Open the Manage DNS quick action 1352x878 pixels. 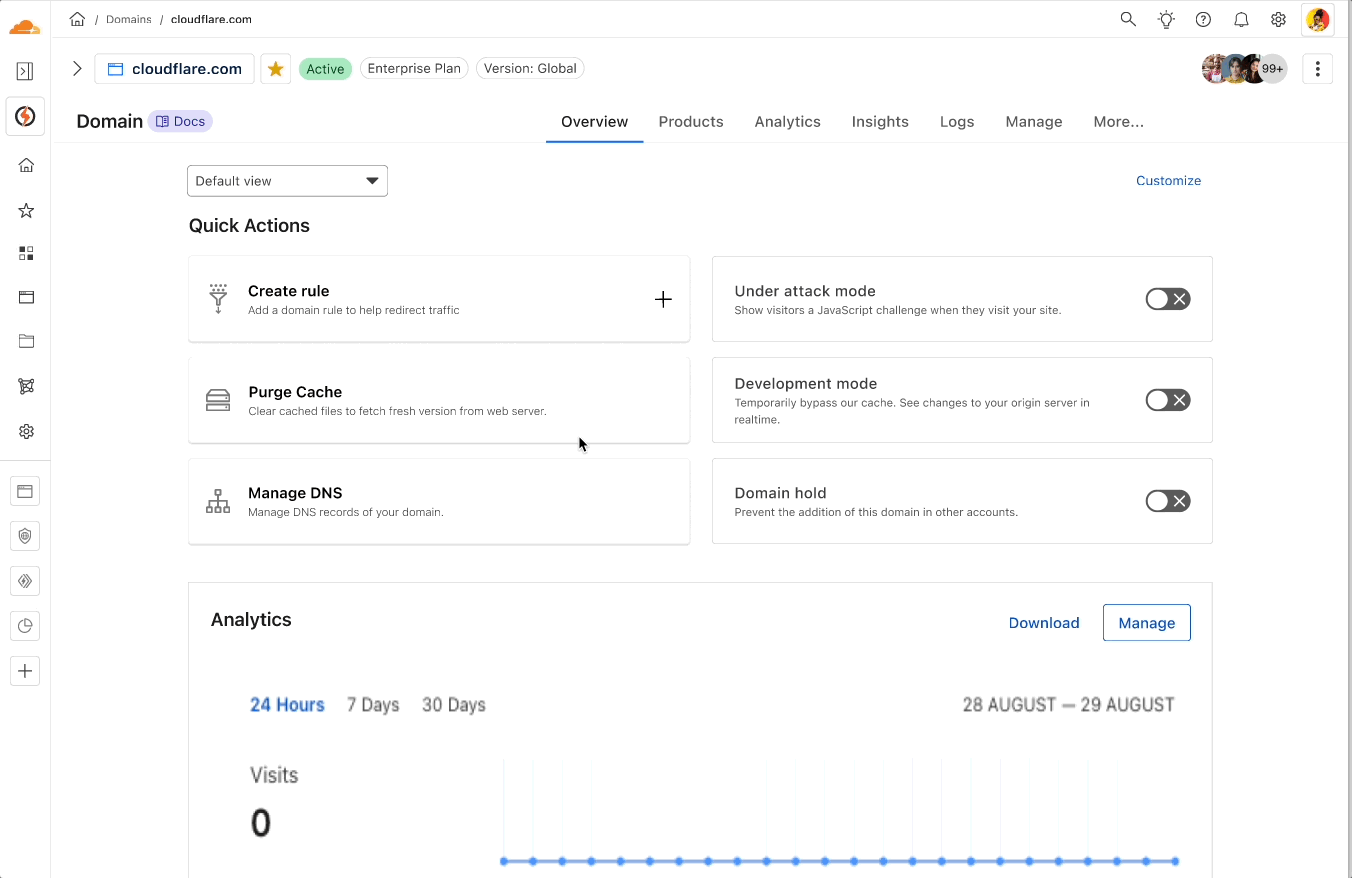439,501
